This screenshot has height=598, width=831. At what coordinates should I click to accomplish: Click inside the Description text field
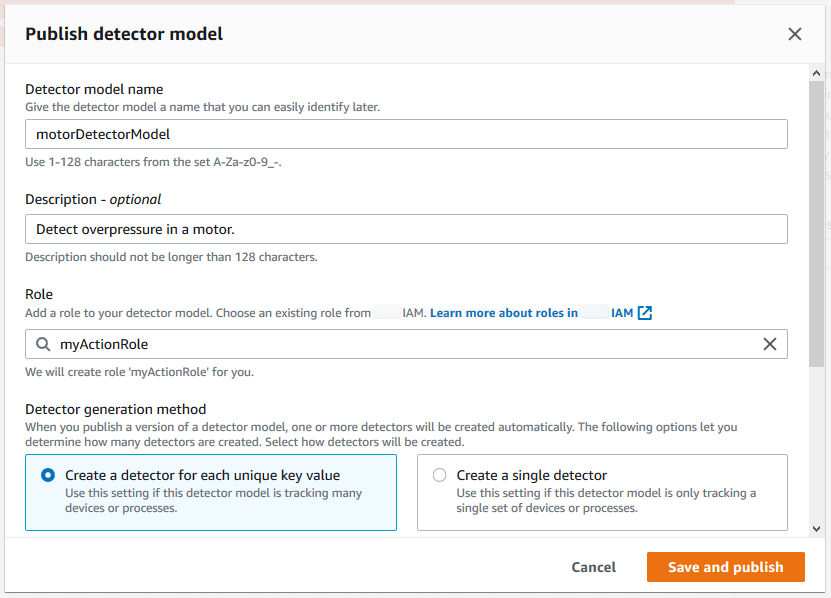tap(406, 229)
